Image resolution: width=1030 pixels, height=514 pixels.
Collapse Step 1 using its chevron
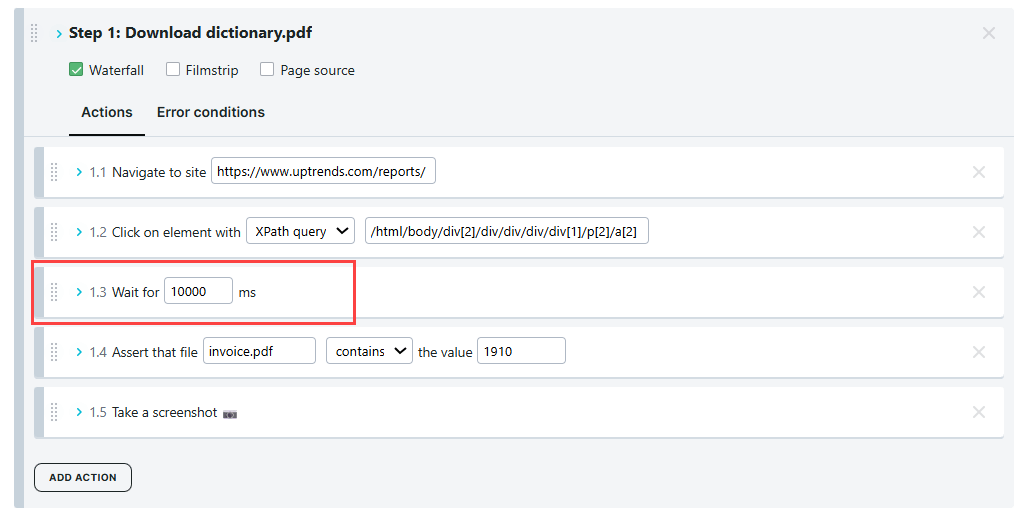pos(59,33)
